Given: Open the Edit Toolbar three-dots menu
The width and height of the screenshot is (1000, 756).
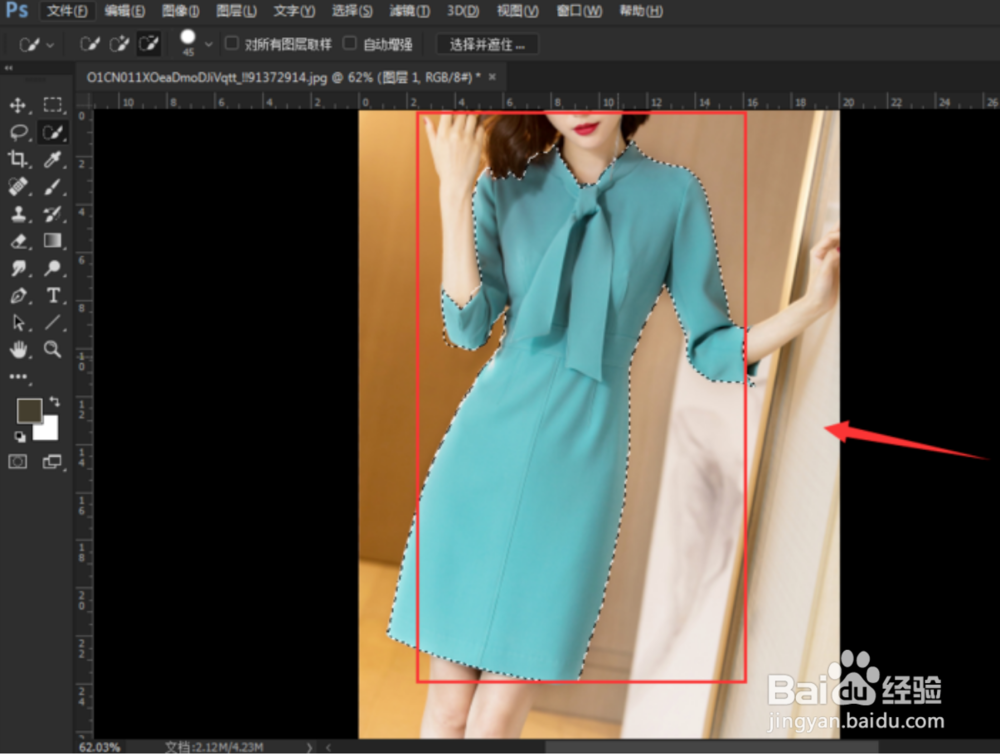Looking at the screenshot, I should (x=18, y=377).
